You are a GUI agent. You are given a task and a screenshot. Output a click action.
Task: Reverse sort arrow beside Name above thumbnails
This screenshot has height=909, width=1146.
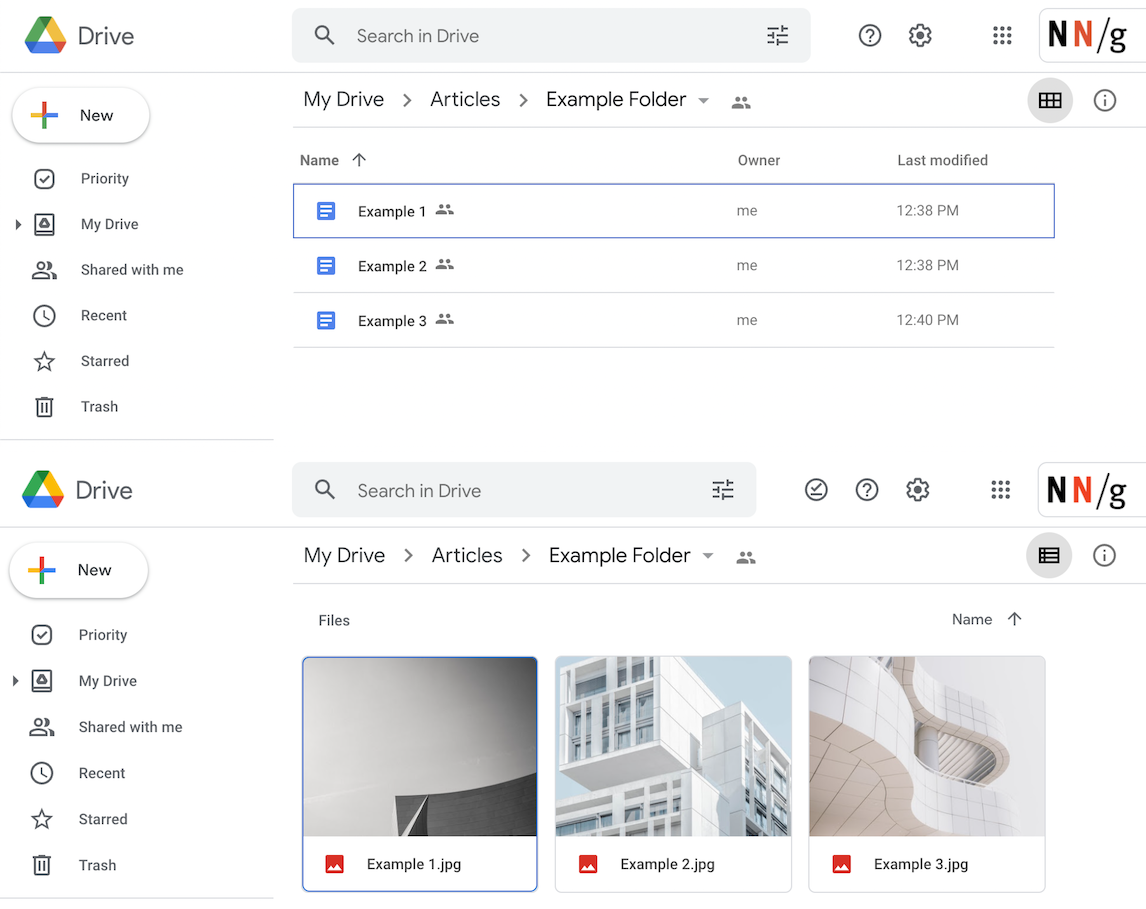(x=1015, y=620)
